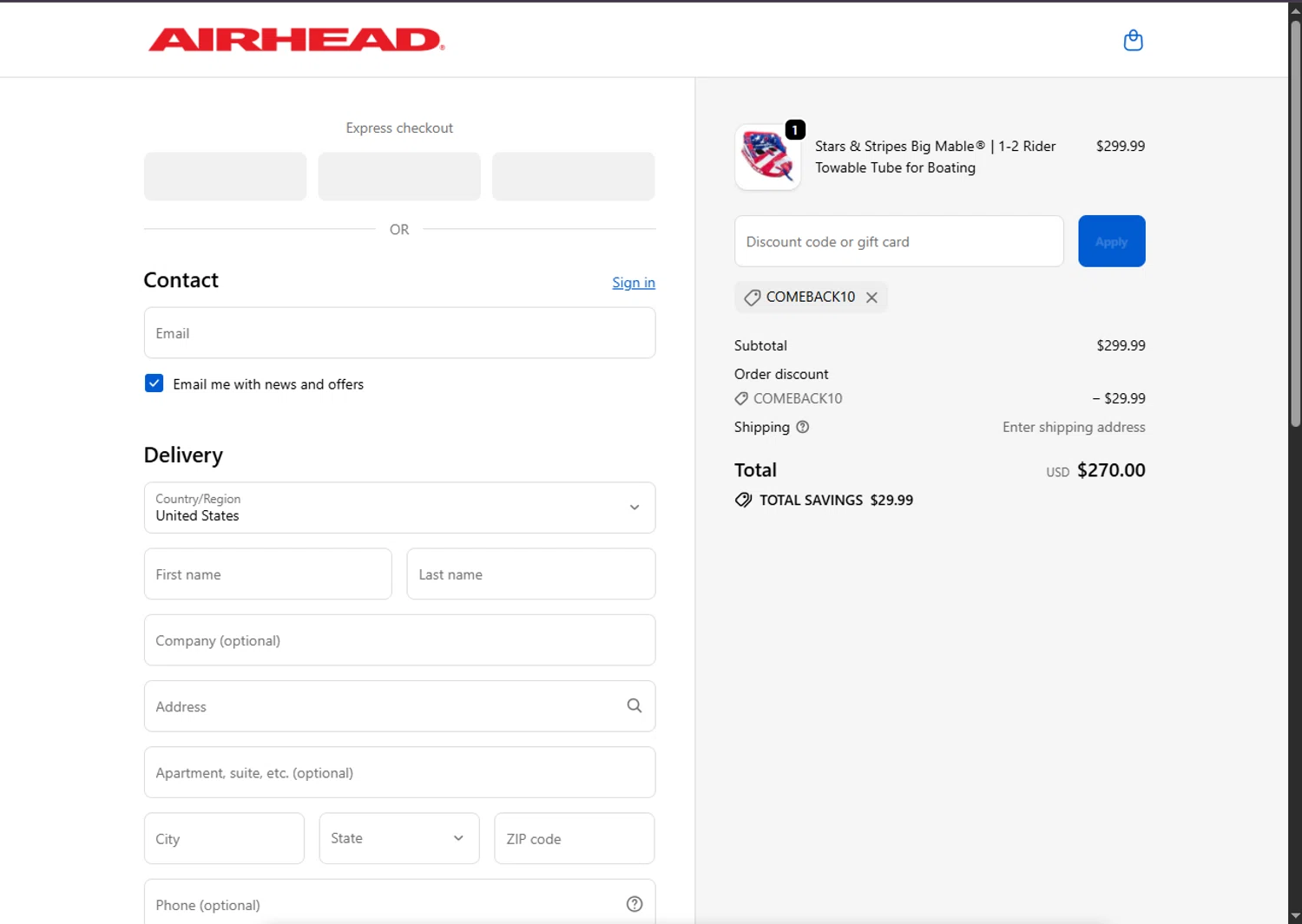The height and width of the screenshot is (924, 1302).
Task: Click the scrollbar down arrow
Action: (x=1295, y=915)
